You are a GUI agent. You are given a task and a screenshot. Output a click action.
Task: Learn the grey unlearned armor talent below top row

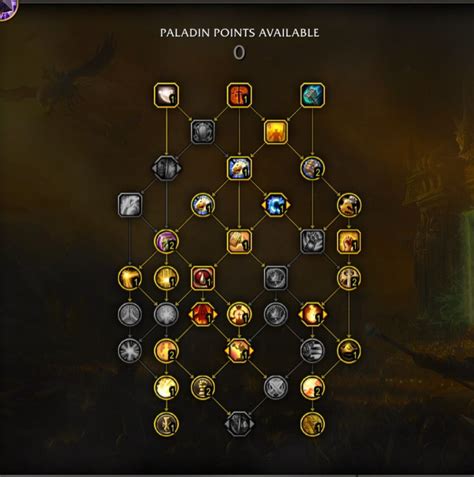click(203, 132)
